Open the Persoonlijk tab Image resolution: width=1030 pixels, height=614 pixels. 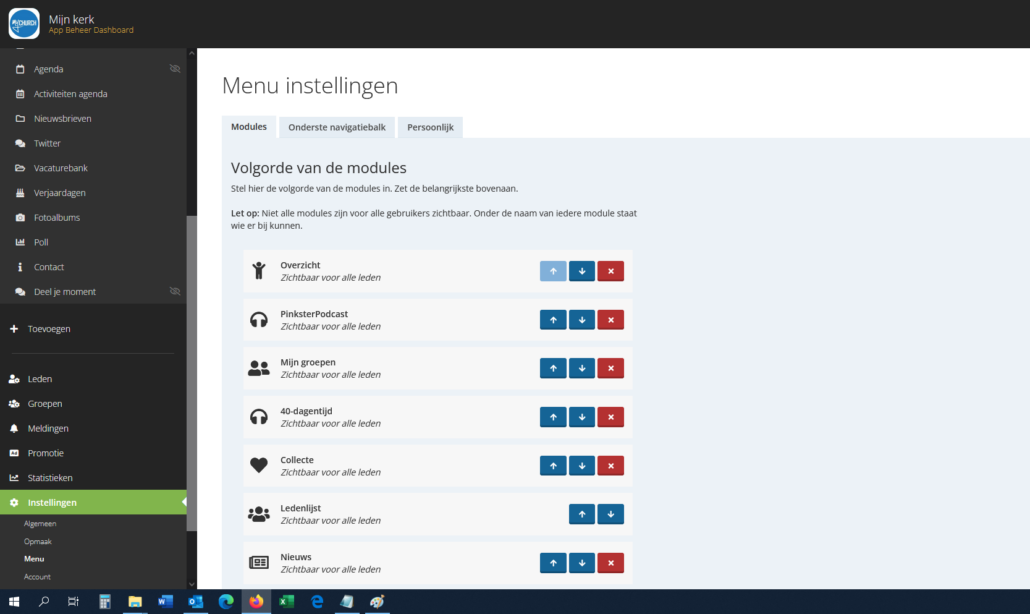pos(430,127)
